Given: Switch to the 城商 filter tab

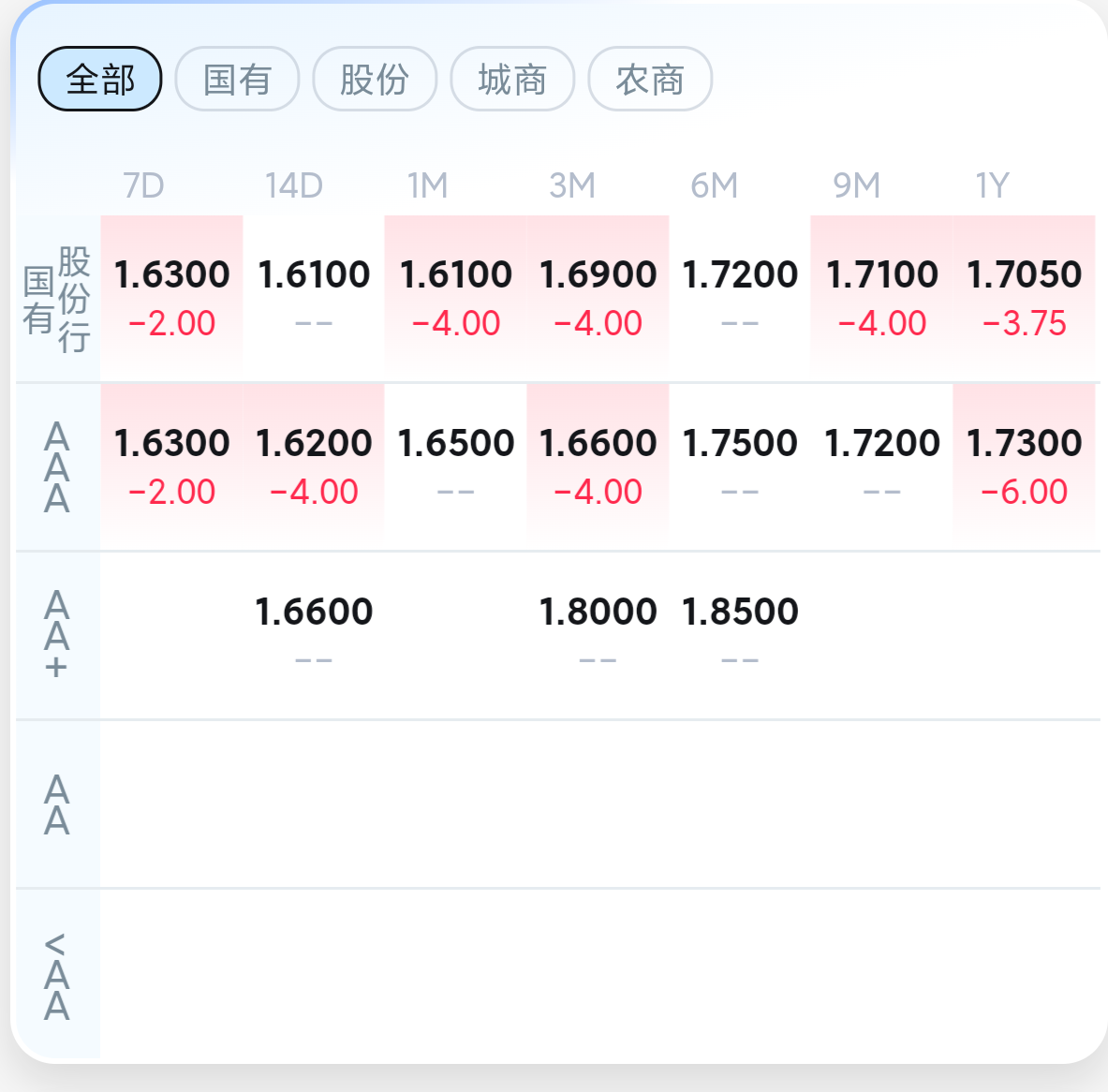Looking at the screenshot, I should pos(512,79).
